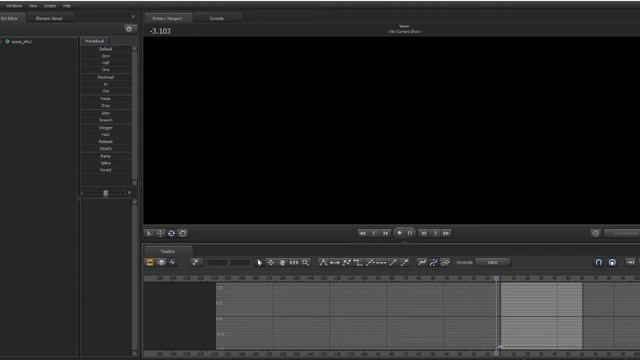
Task: Select the pointer tool in the timeline toolbar
Action: (260, 263)
